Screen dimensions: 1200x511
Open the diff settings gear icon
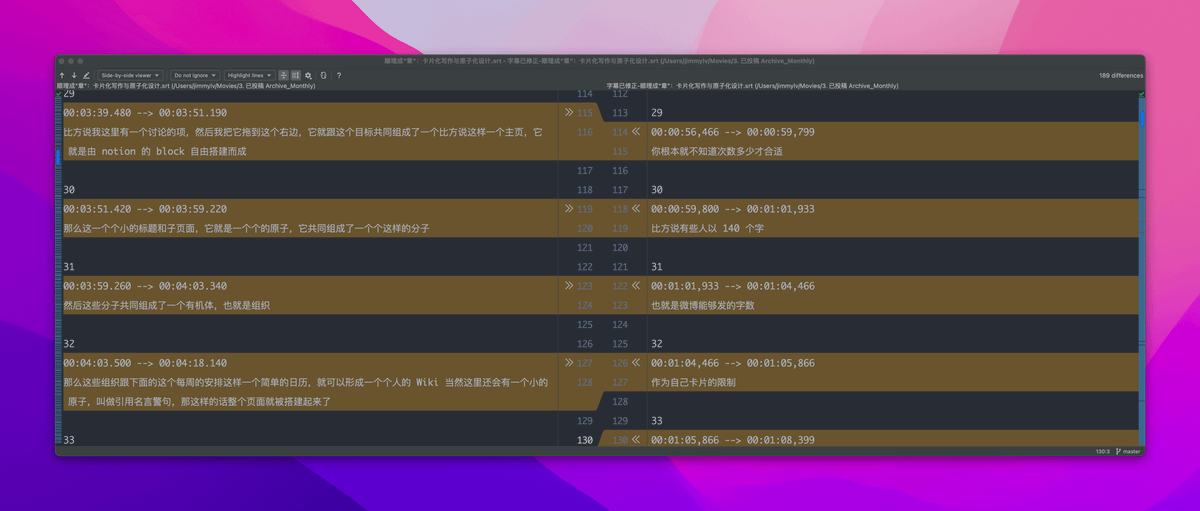[309, 75]
